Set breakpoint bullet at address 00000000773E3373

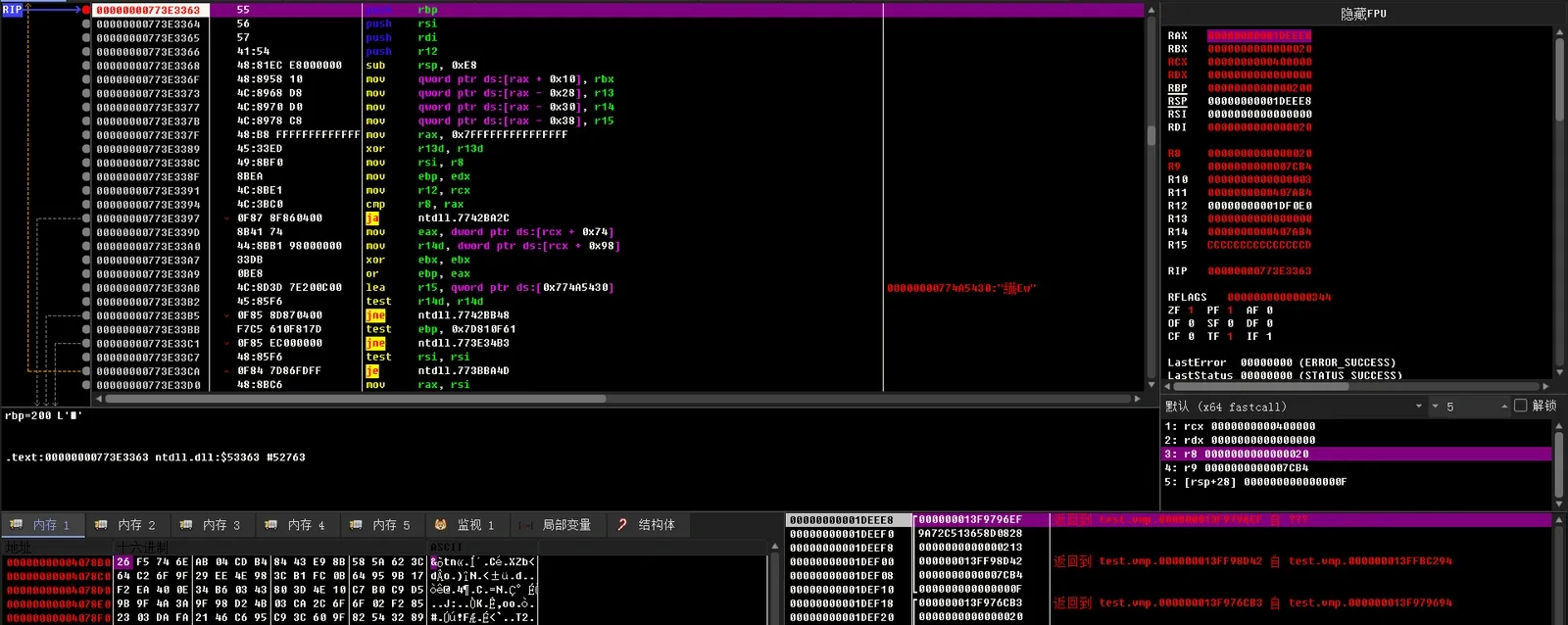[x=86, y=93]
